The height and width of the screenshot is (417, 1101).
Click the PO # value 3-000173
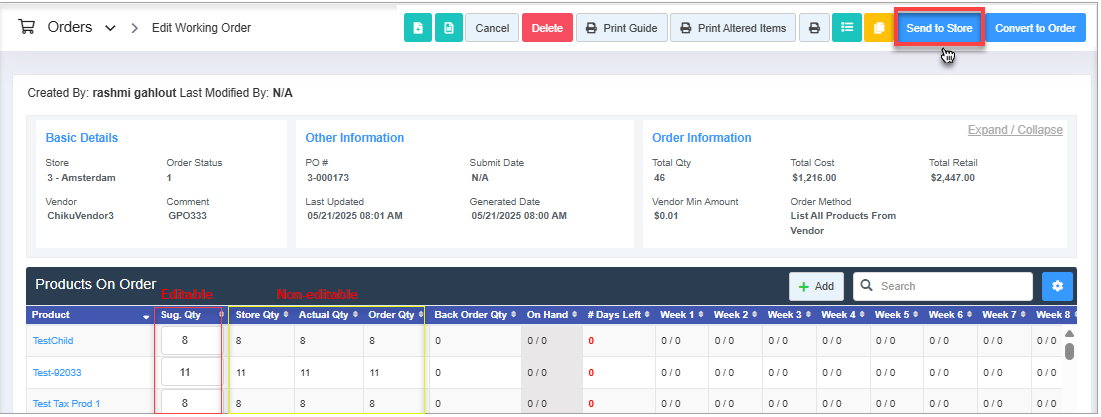[x=328, y=178]
